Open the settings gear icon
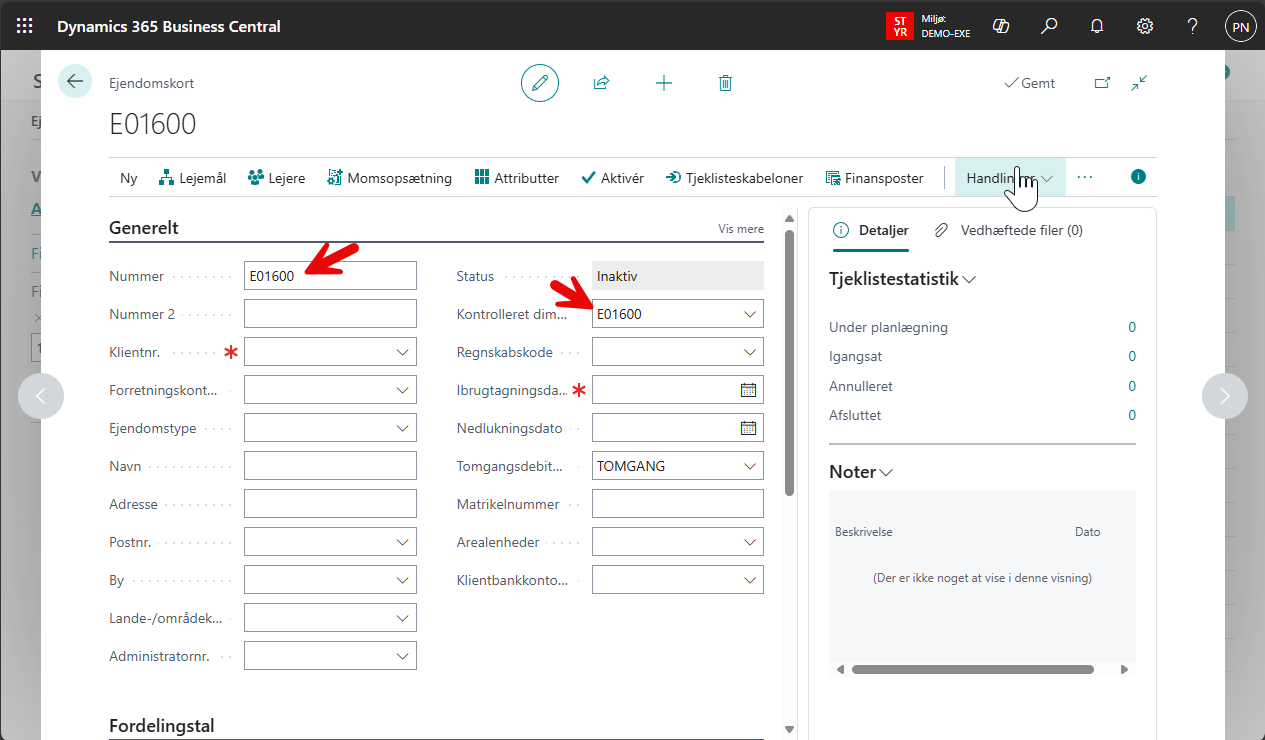The width and height of the screenshot is (1265, 740). (1145, 26)
